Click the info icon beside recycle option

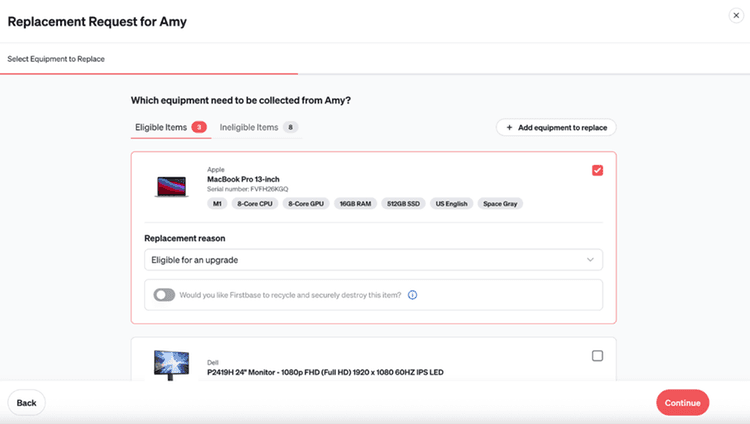click(412, 295)
